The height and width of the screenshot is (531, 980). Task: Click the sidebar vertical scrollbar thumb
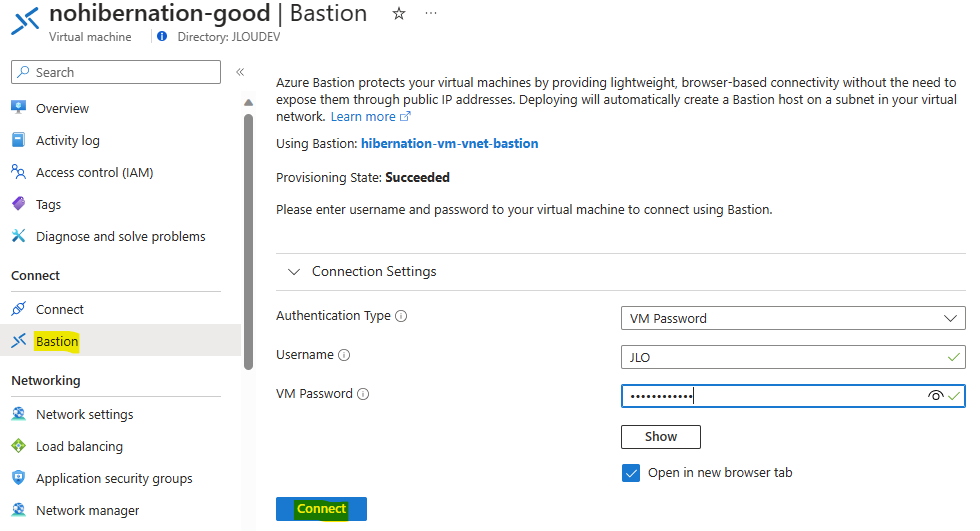pyautogui.click(x=248, y=241)
